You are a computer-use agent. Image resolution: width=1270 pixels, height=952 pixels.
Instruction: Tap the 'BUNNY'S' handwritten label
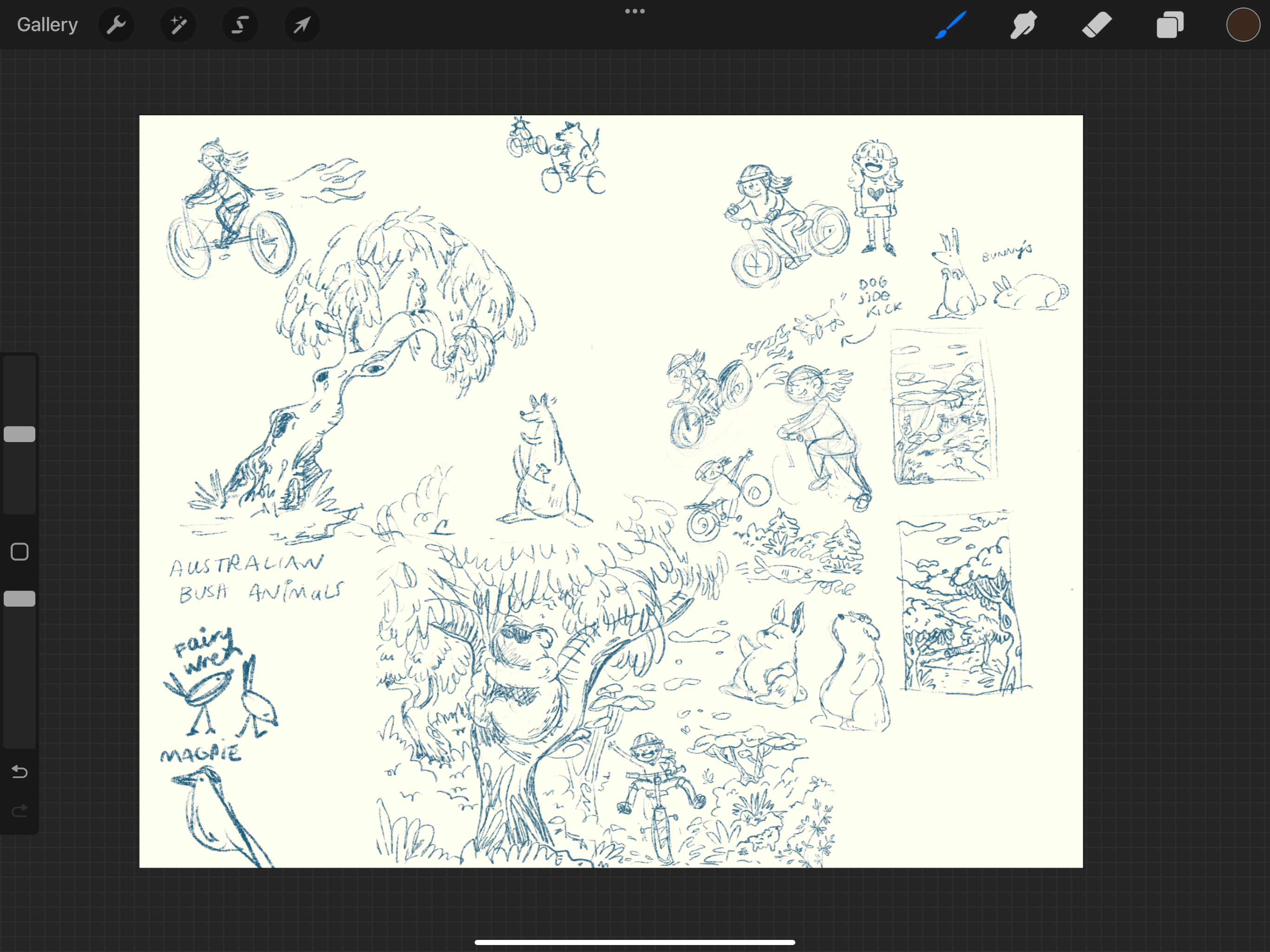tap(1006, 251)
